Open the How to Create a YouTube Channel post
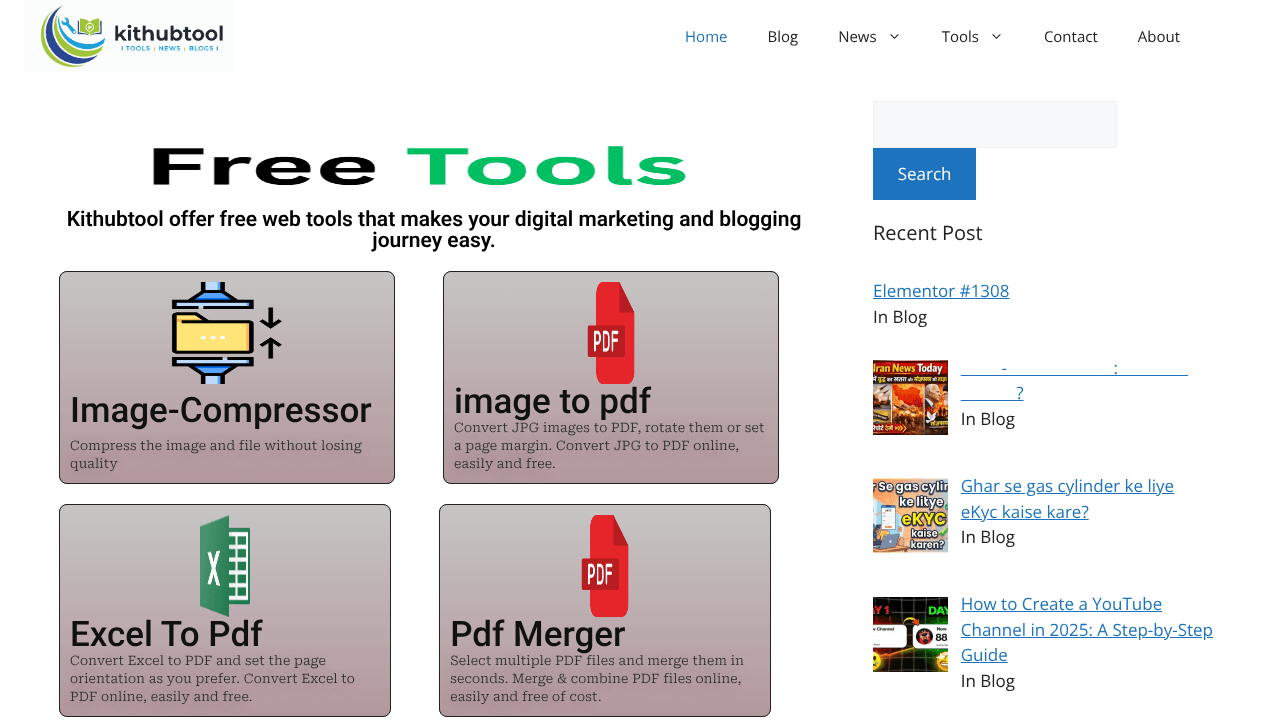The height and width of the screenshot is (720, 1280). (x=1087, y=629)
